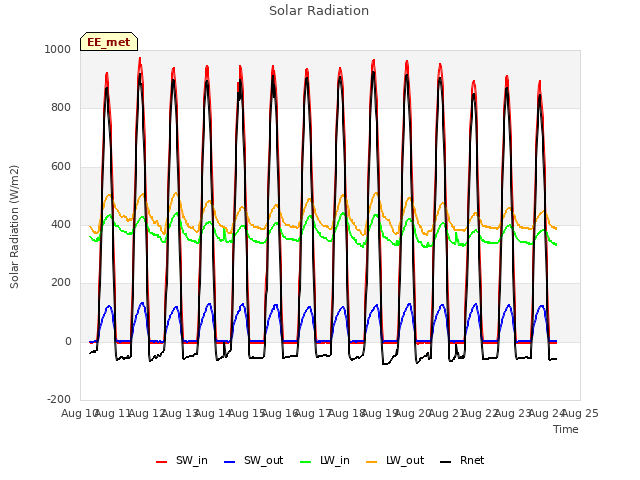
Task: Click the 600 y-axis tick label
Action: (61, 167)
